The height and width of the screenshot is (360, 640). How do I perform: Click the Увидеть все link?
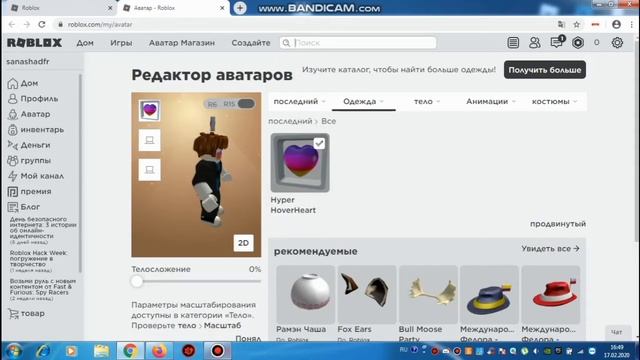coord(550,248)
